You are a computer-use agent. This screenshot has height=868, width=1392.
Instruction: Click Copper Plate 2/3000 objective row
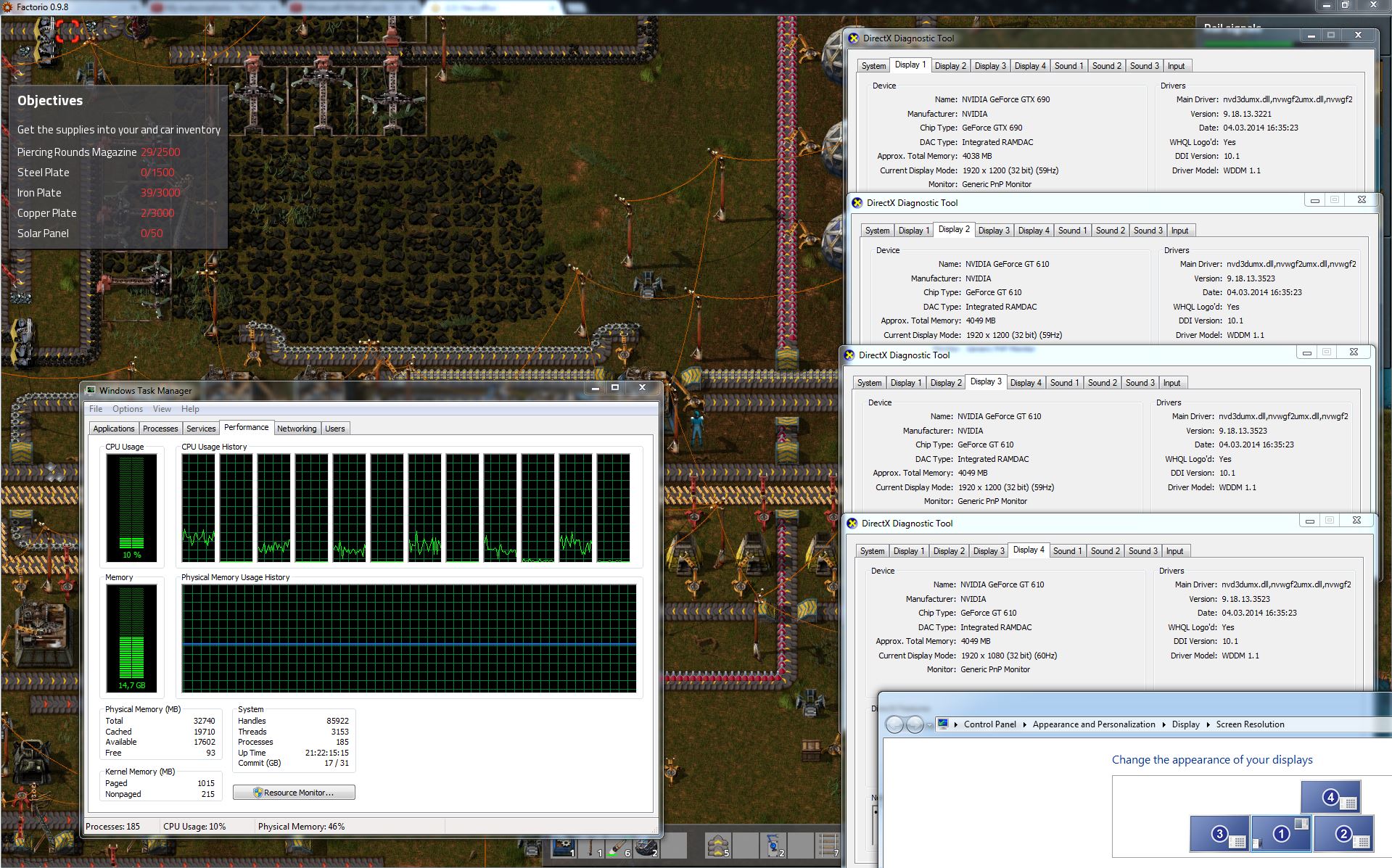[96, 213]
